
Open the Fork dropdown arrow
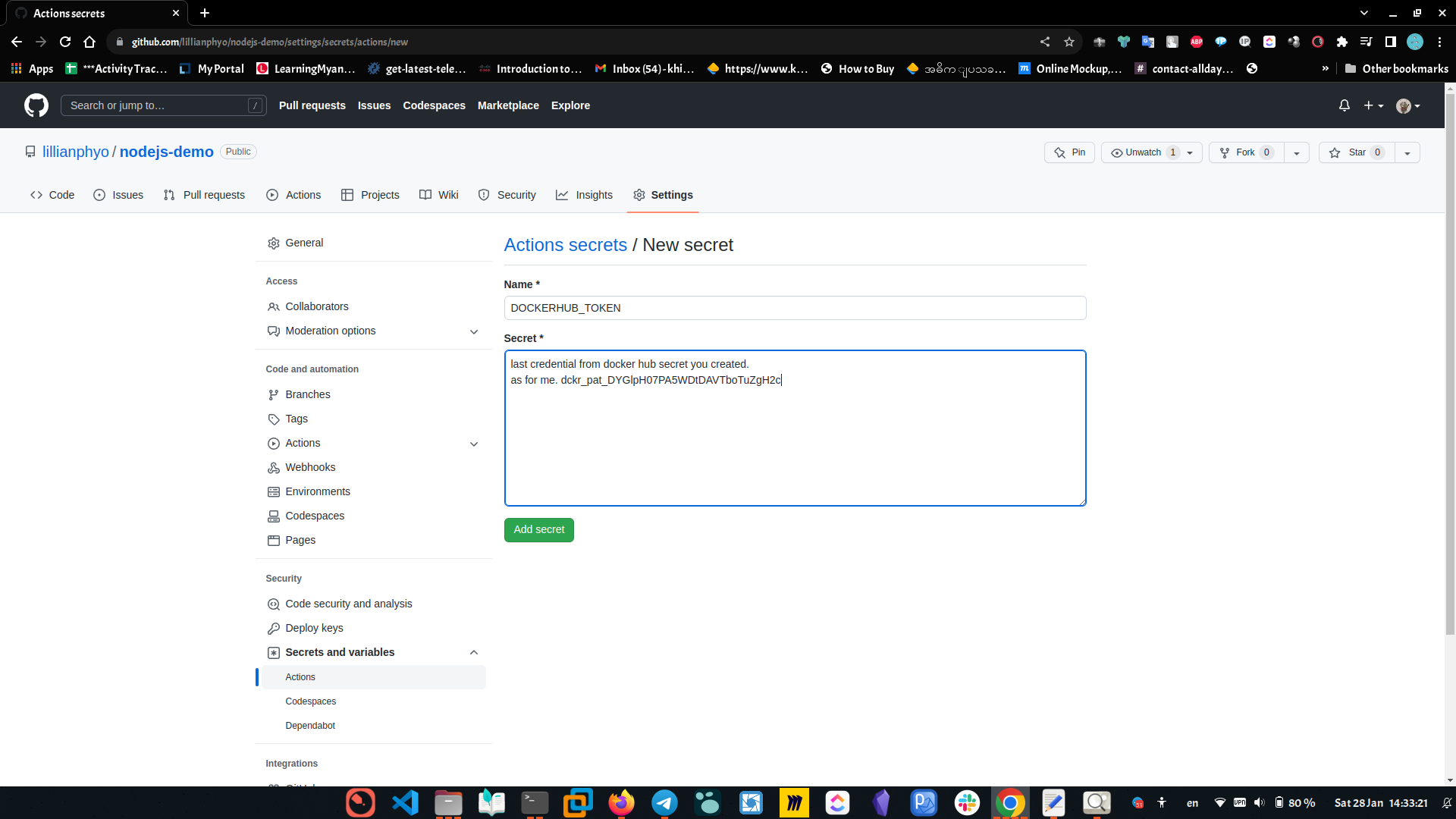[1297, 152]
